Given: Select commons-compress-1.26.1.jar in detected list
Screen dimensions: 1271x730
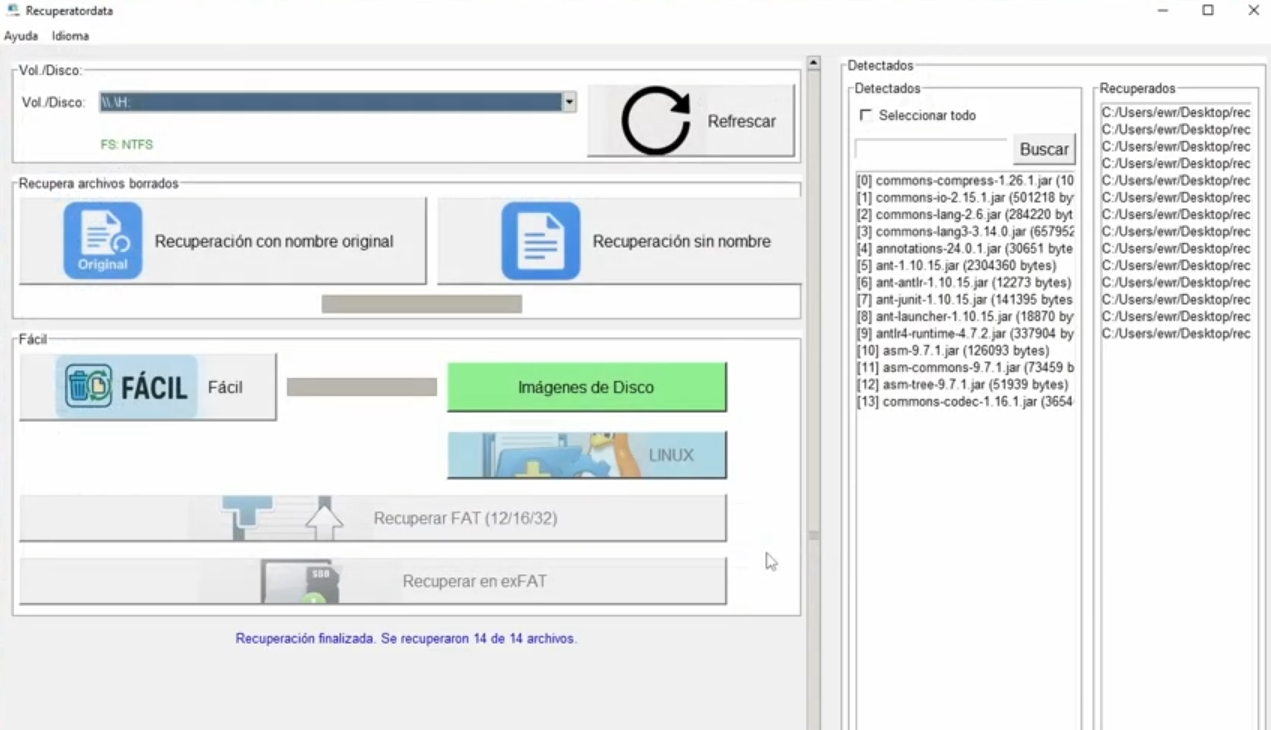Looking at the screenshot, I should pos(964,181).
